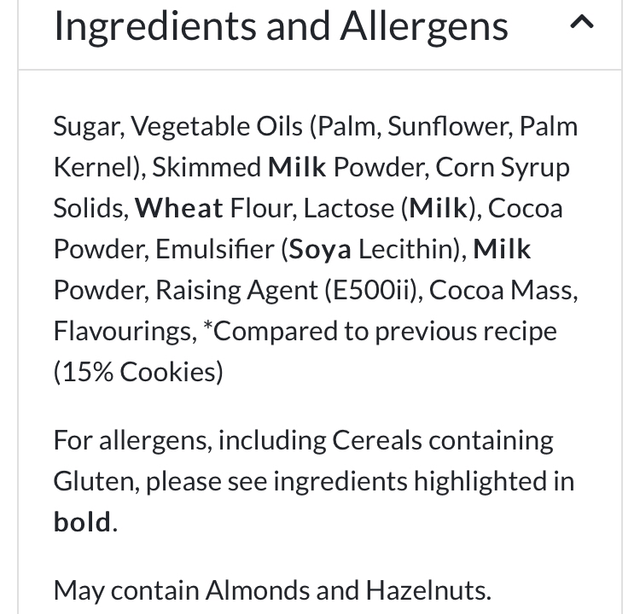Click the bold Milk after Skimmed
Image resolution: width=640 pixels, height=614 pixels.
(297, 167)
